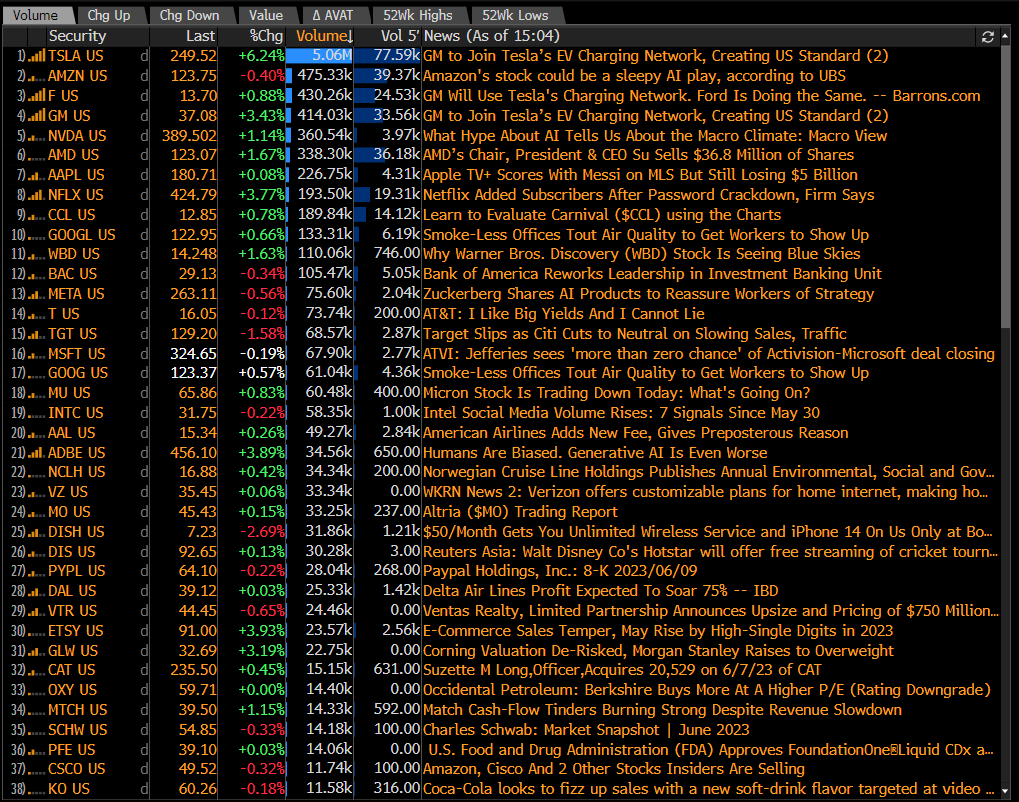The width and height of the screenshot is (1019, 802).
Task: Click the bars icon next to F US
Action: coord(36,96)
